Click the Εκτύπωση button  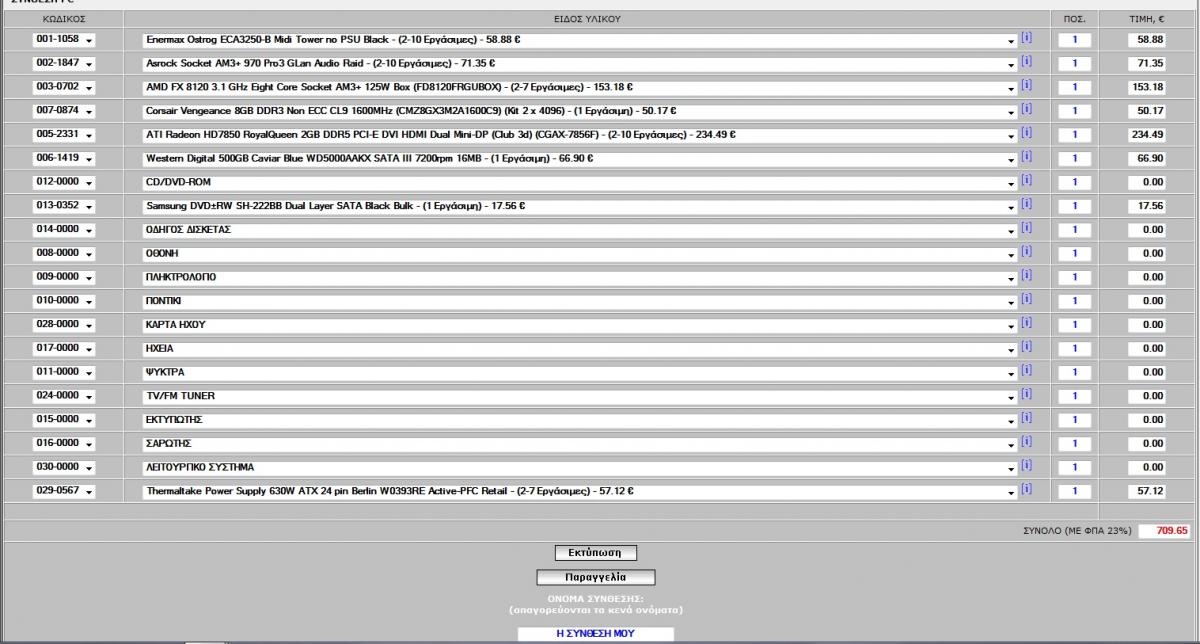point(595,552)
